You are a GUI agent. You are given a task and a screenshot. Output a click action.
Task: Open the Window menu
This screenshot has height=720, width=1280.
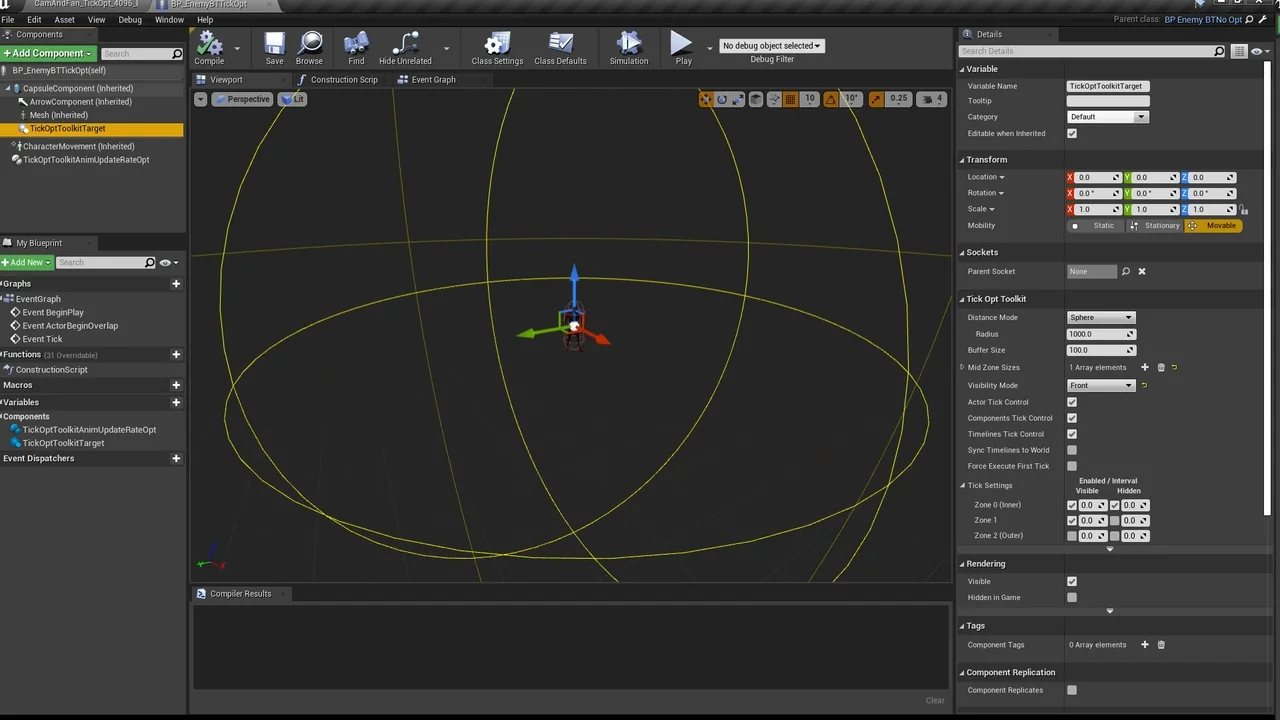tap(169, 20)
